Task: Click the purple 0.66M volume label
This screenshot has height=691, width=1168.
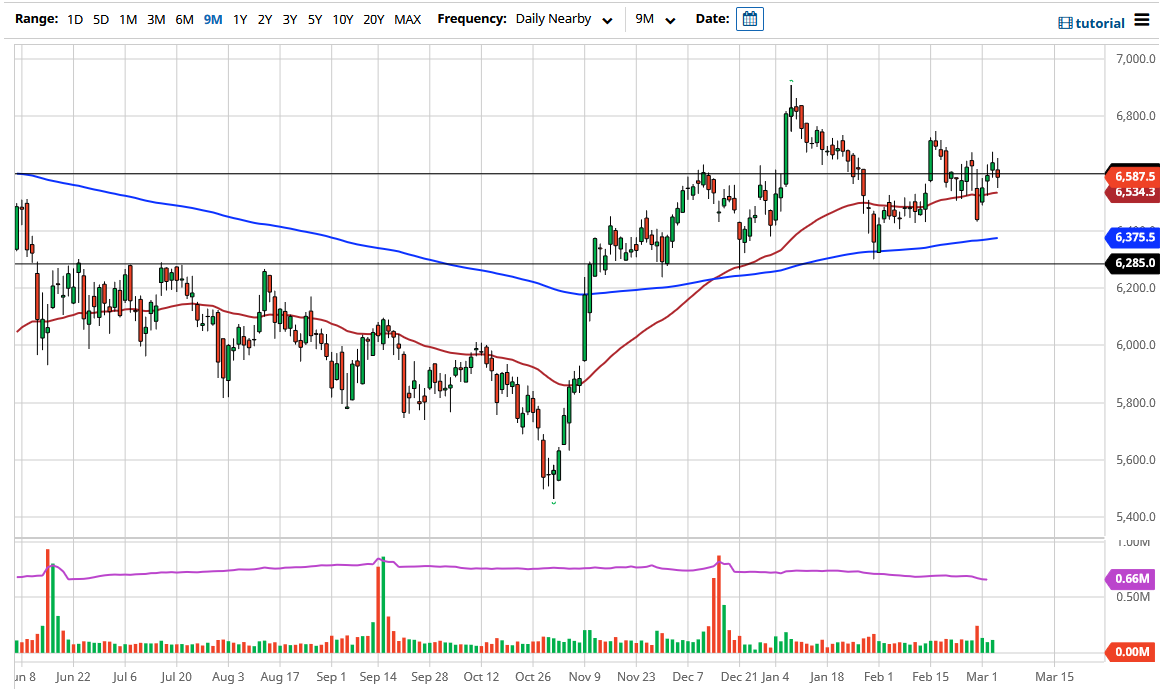Action: [1133, 580]
